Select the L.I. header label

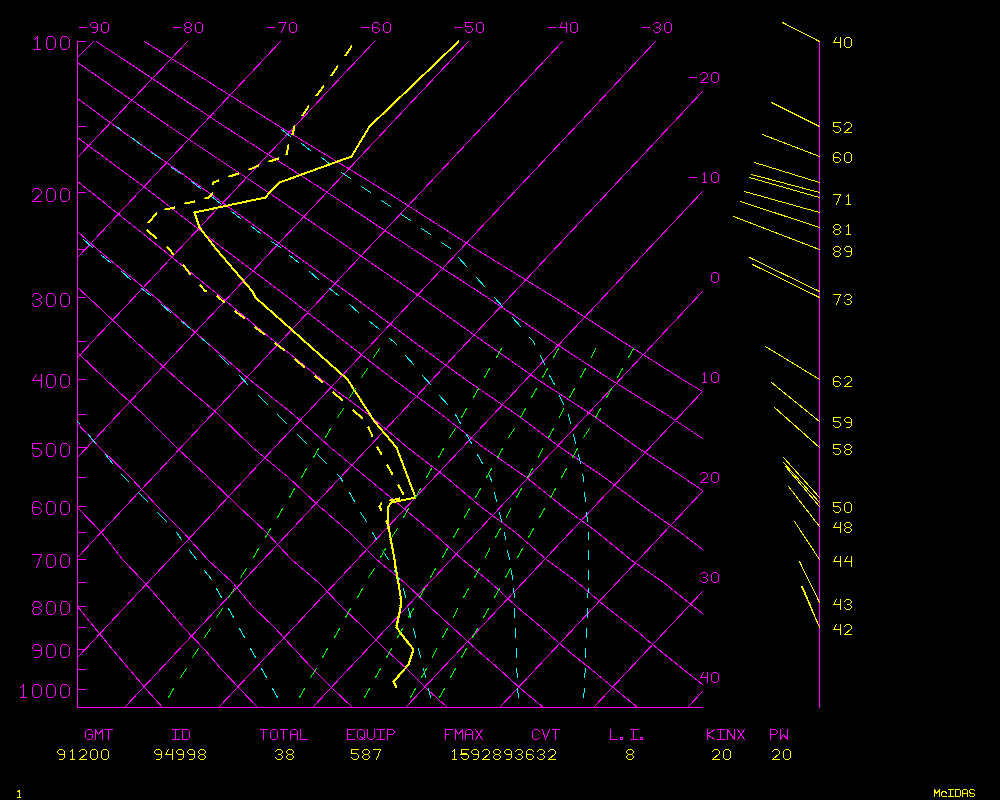coord(627,735)
